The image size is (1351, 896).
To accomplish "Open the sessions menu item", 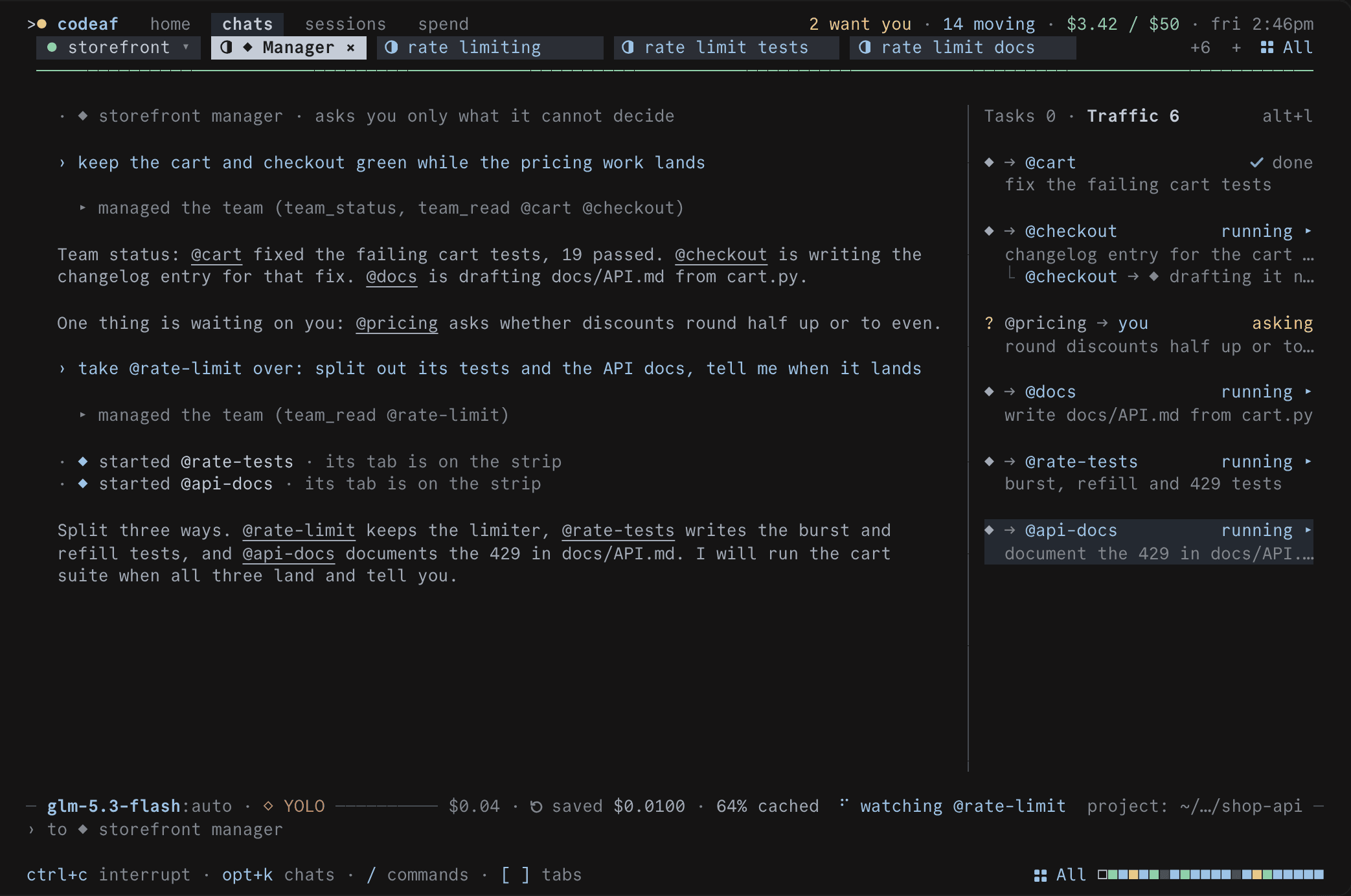I will 345,24.
